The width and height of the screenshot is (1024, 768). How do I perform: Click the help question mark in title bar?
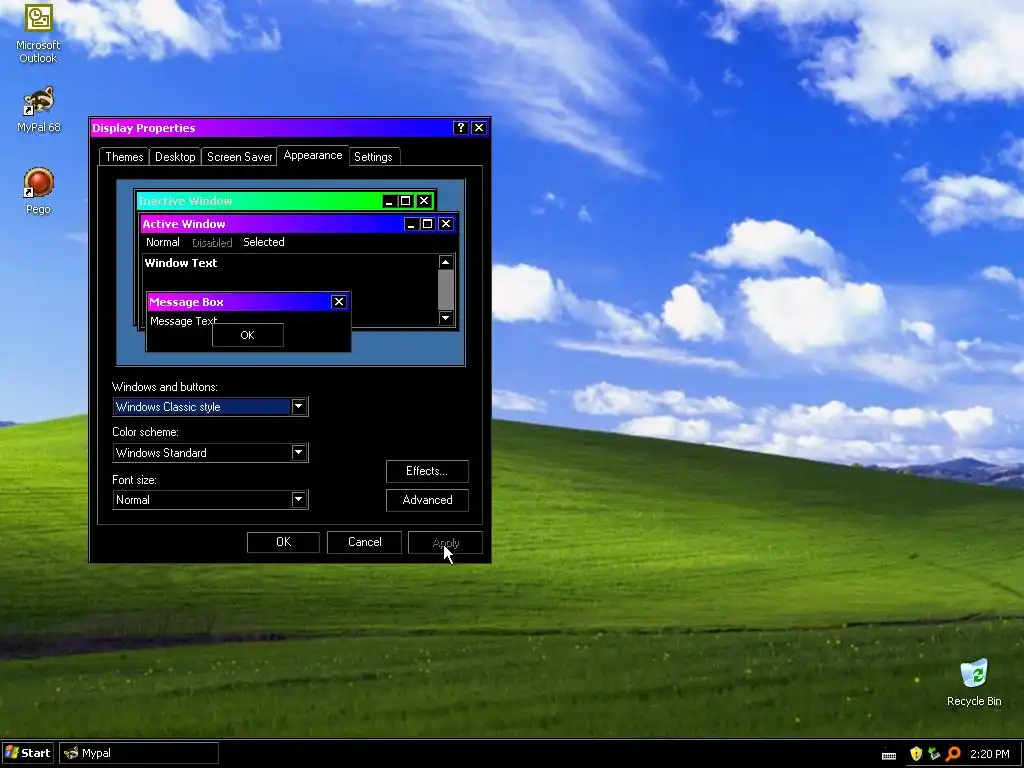click(460, 127)
